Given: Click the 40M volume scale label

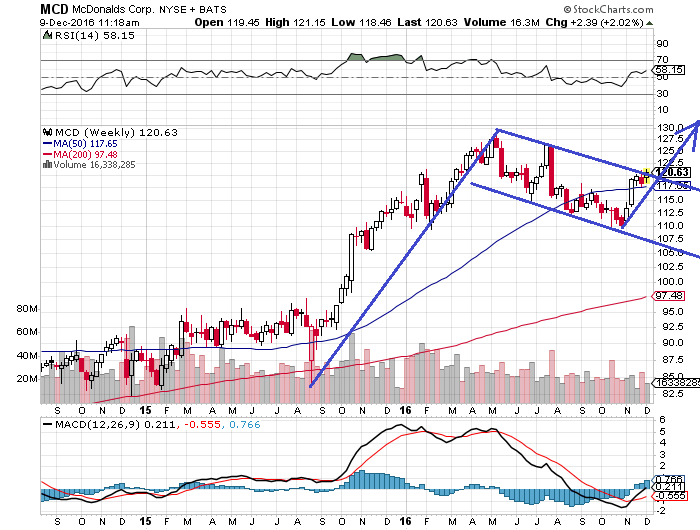Looking at the screenshot, I should (x=27, y=356).
